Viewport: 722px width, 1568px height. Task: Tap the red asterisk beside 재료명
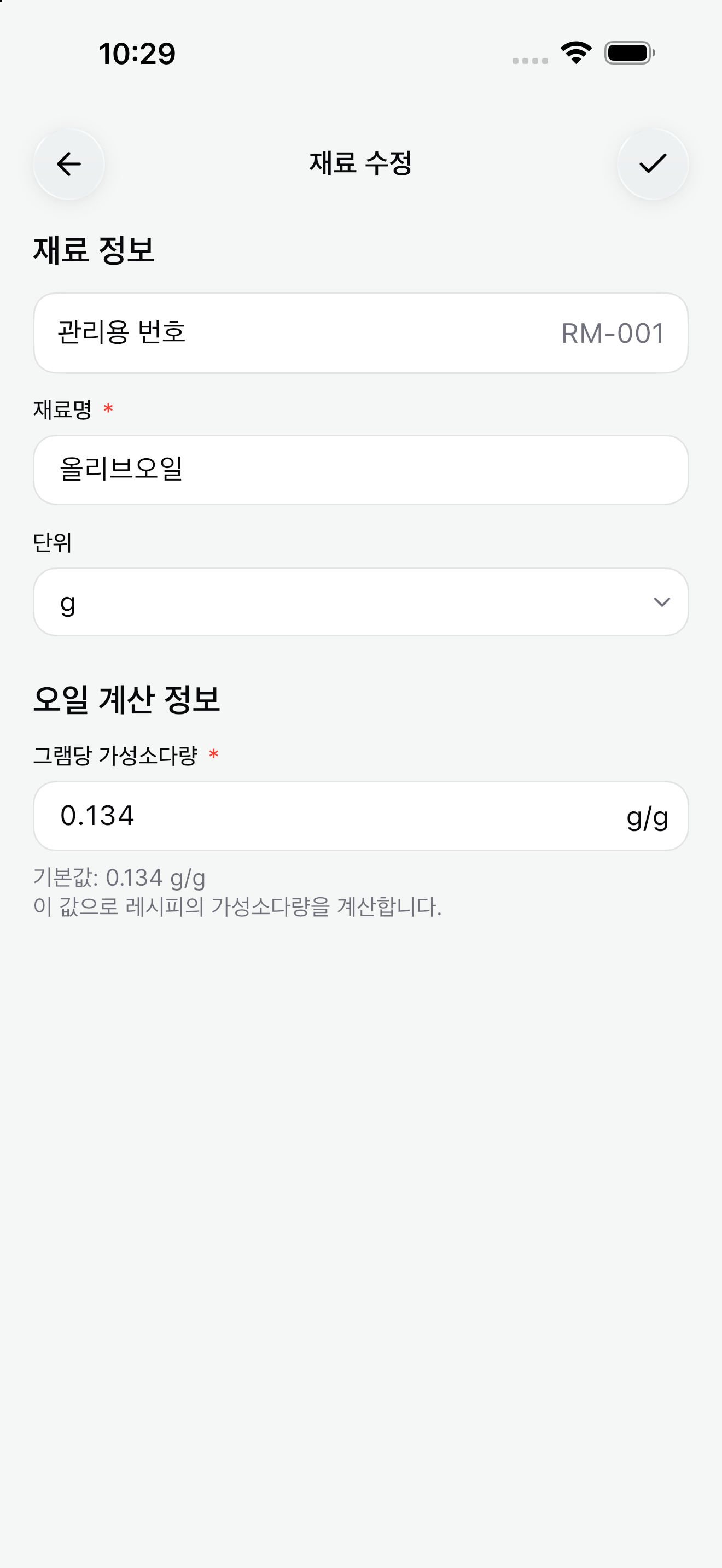click(108, 408)
